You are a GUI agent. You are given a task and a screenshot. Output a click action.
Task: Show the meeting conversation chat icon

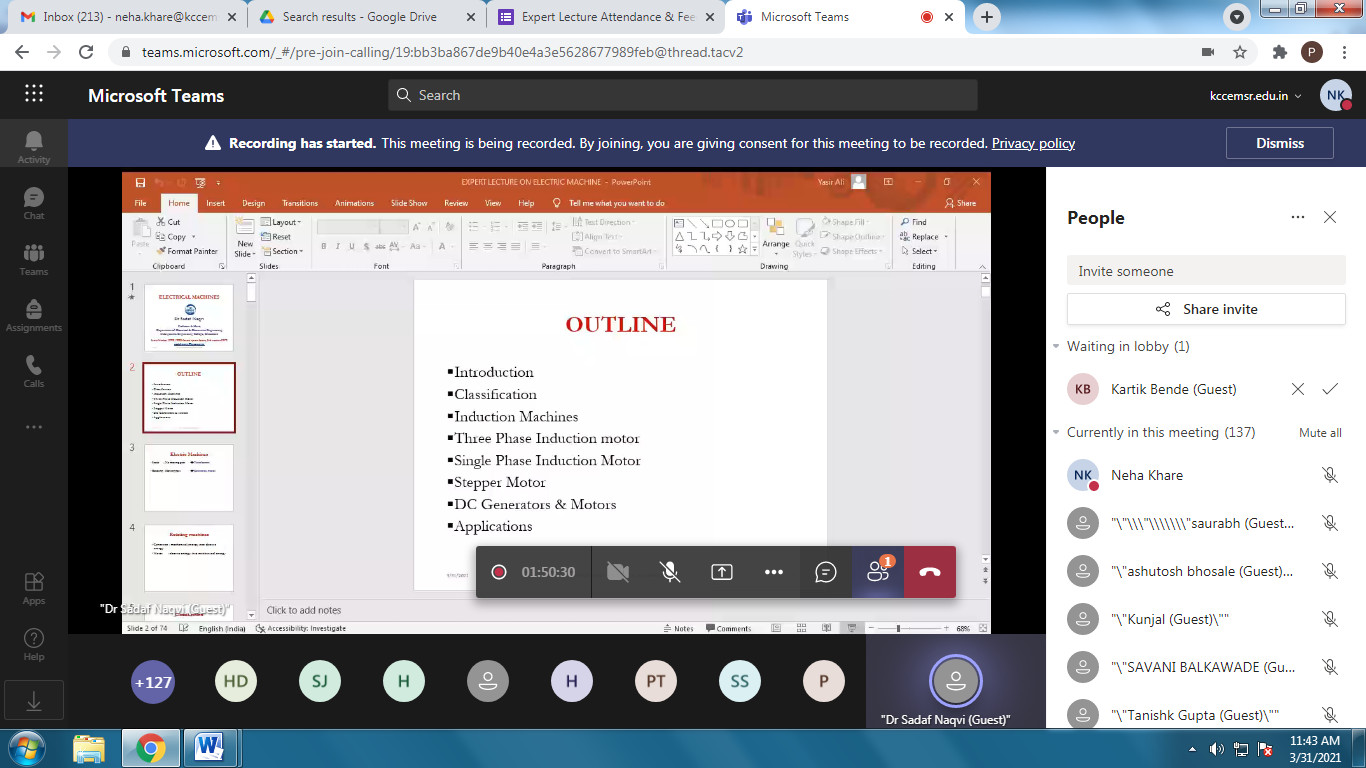tap(825, 572)
